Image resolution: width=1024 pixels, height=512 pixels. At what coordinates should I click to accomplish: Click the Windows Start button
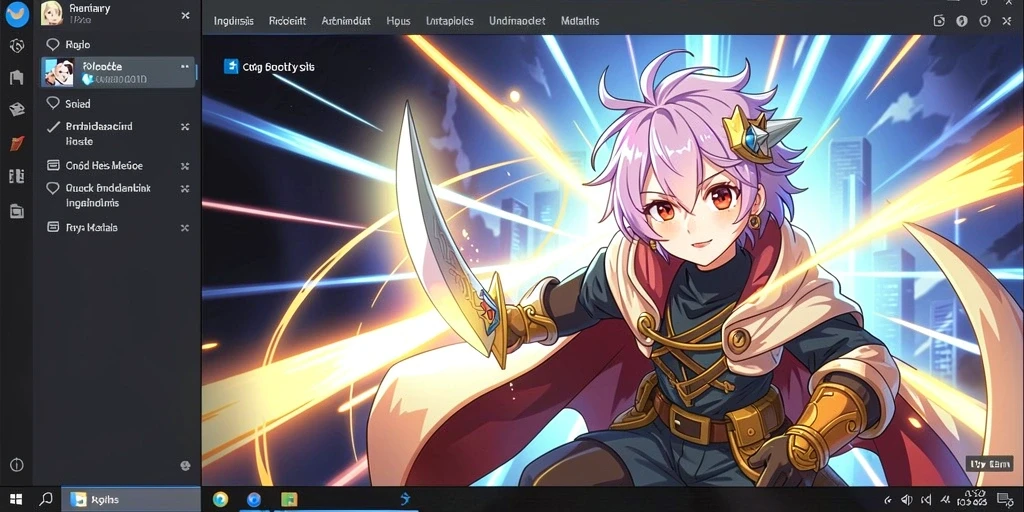click(x=16, y=500)
